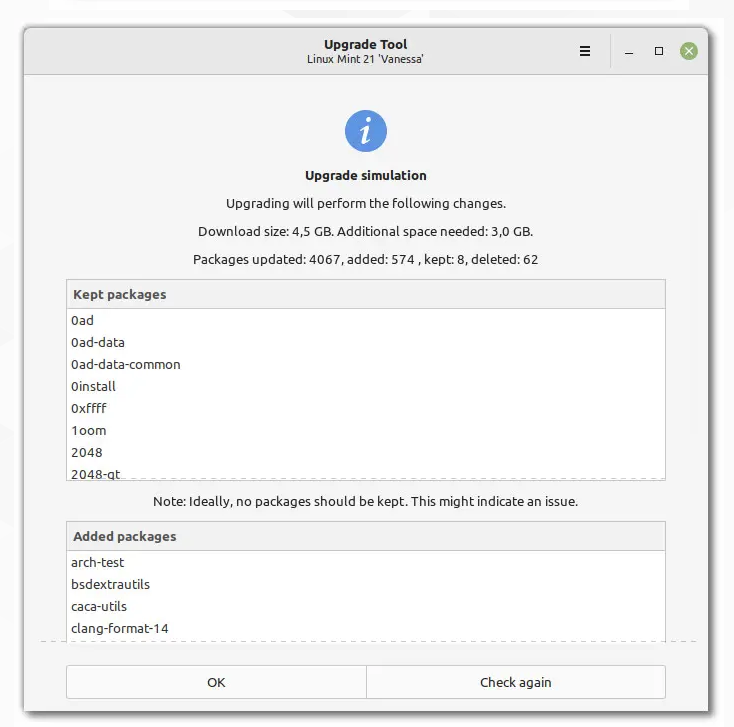This screenshot has width=734, height=727.
Task: Click the blue information icon
Action: click(366, 131)
